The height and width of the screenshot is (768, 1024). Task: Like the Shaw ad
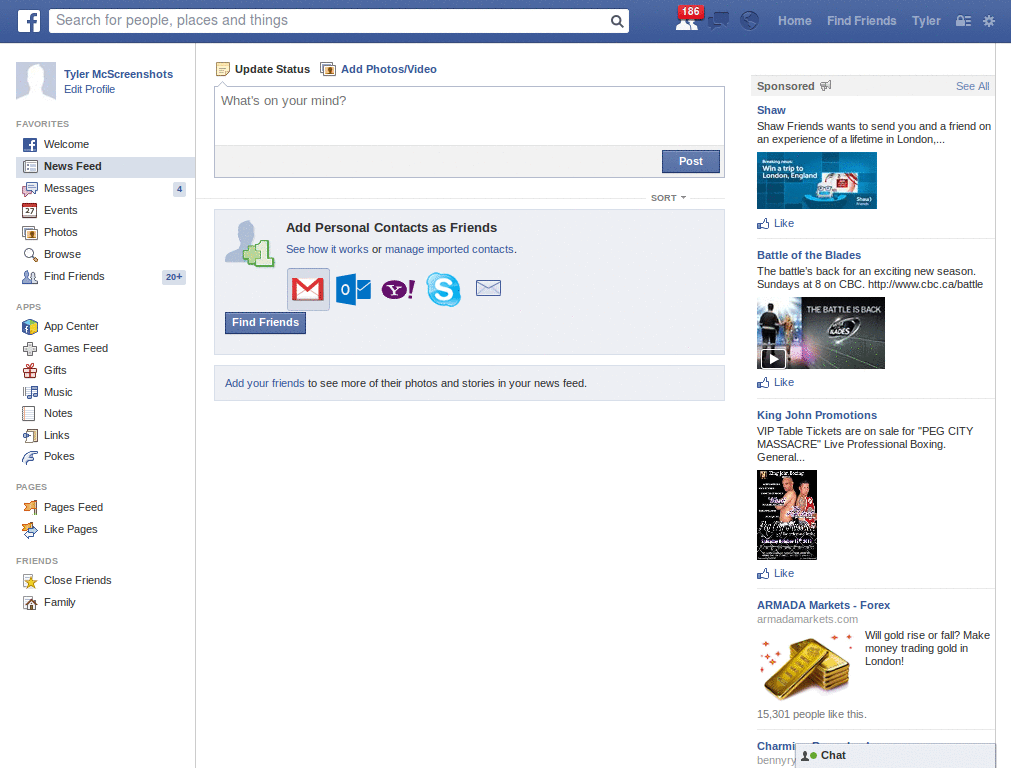(x=776, y=223)
